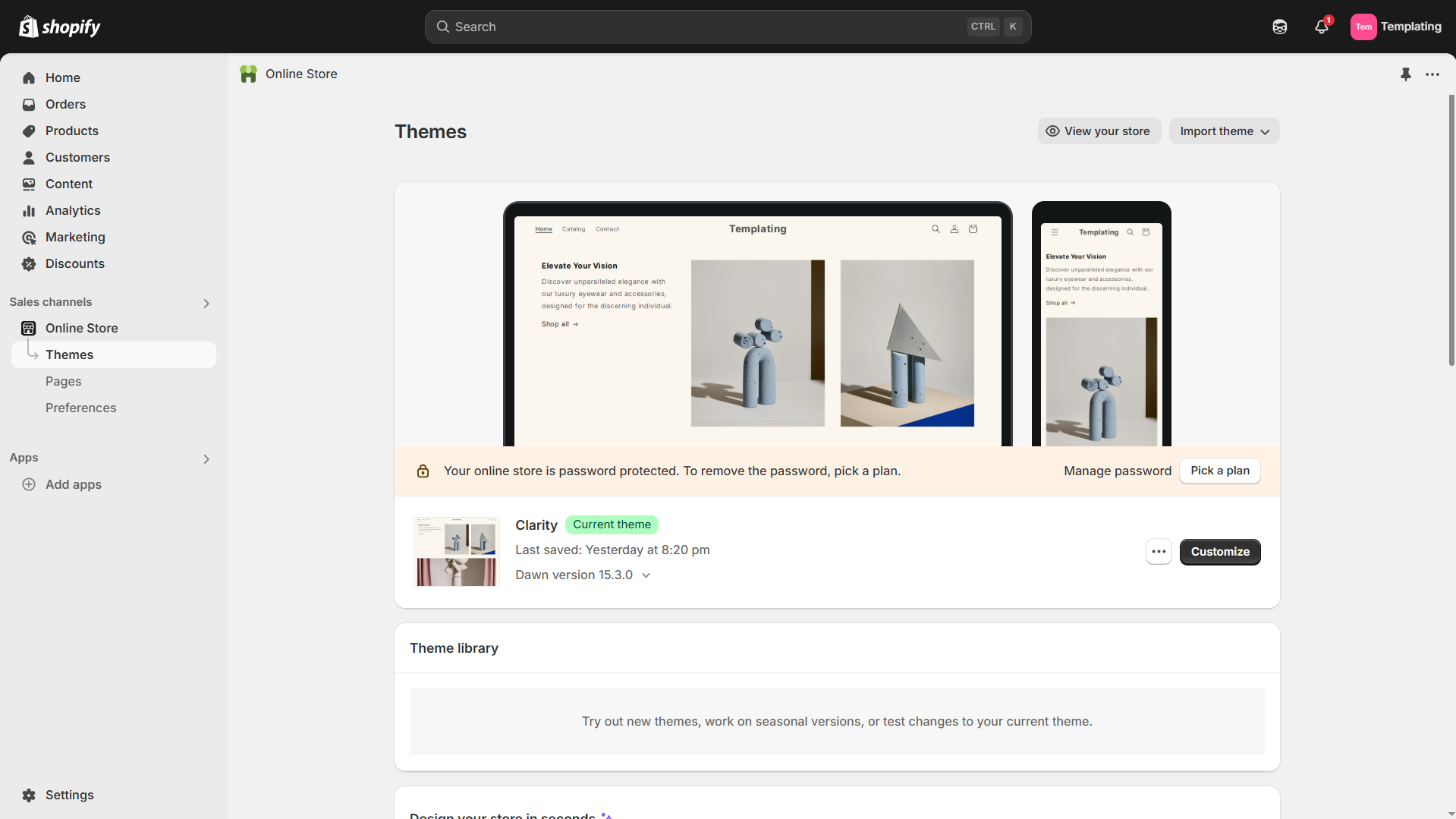The width and height of the screenshot is (1456, 819).
Task: Click the Discounts badge icon
Action: click(x=29, y=264)
